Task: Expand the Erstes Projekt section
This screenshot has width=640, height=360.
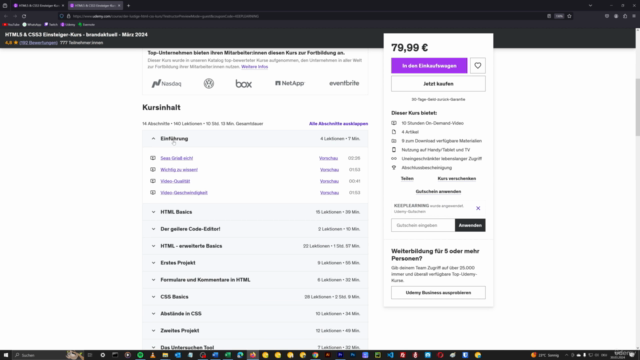Action: [255, 263]
